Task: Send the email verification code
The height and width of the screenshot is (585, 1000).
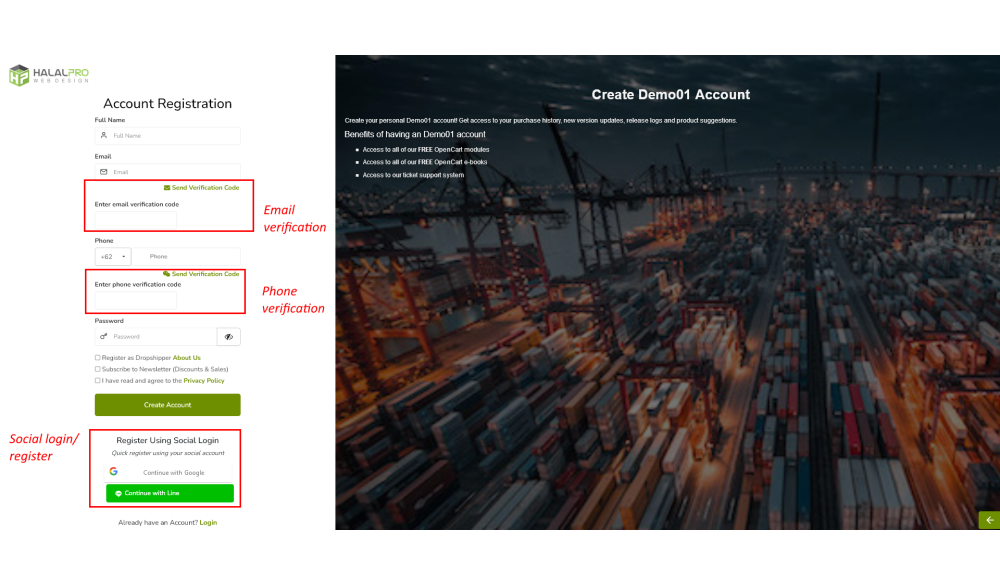Action: point(202,188)
